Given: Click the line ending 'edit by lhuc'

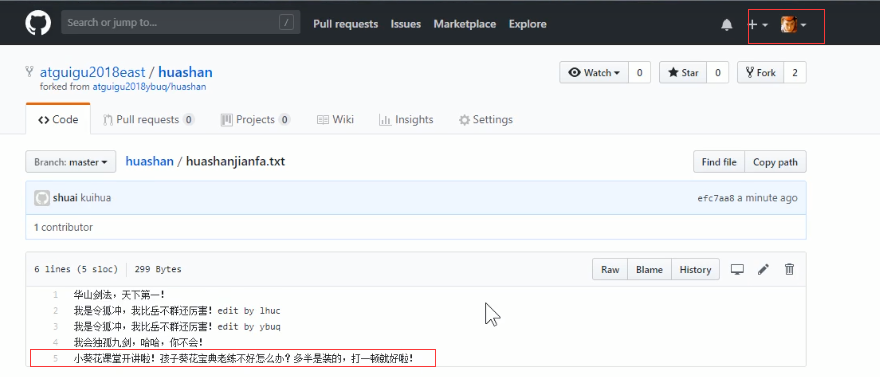Looking at the screenshot, I should click(x=177, y=310).
